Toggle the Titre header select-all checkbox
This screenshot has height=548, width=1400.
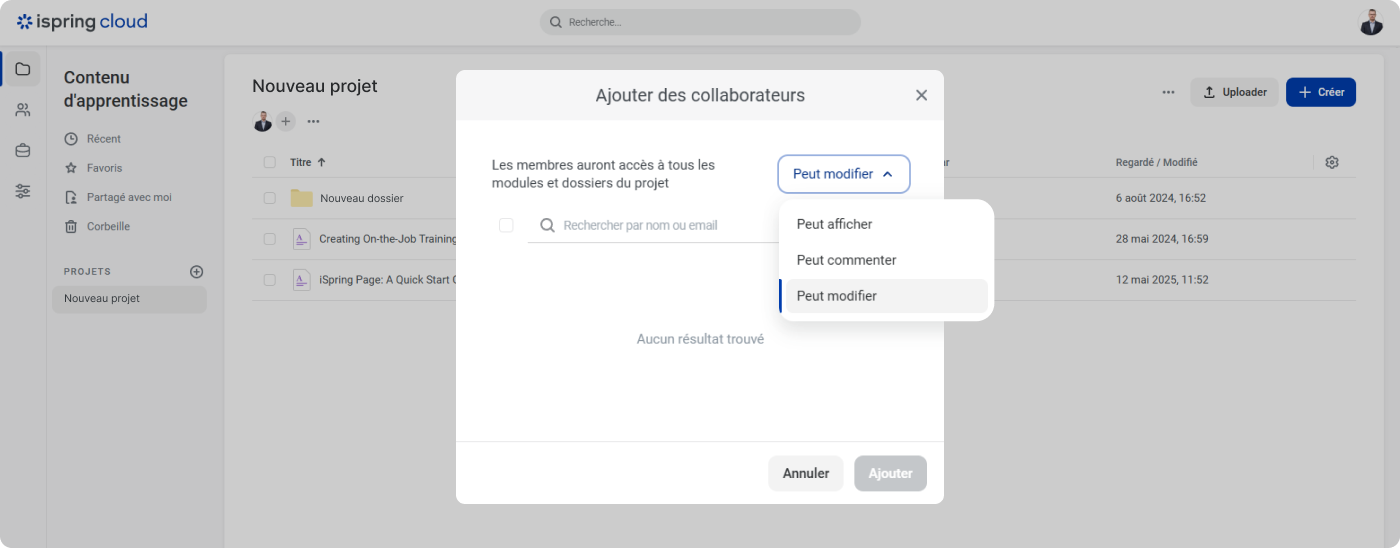tap(270, 162)
